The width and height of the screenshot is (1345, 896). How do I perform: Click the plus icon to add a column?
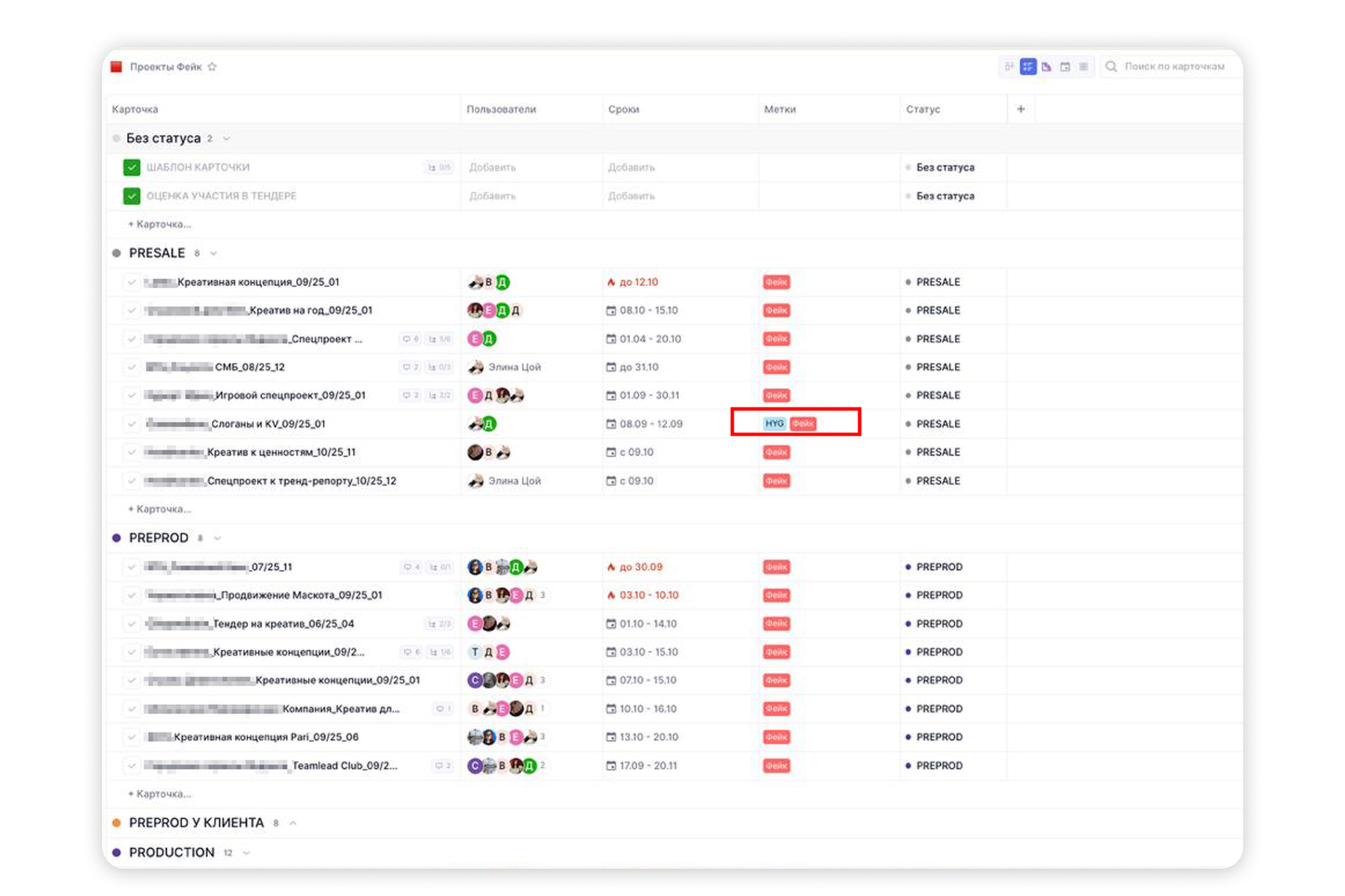pos(1020,109)
